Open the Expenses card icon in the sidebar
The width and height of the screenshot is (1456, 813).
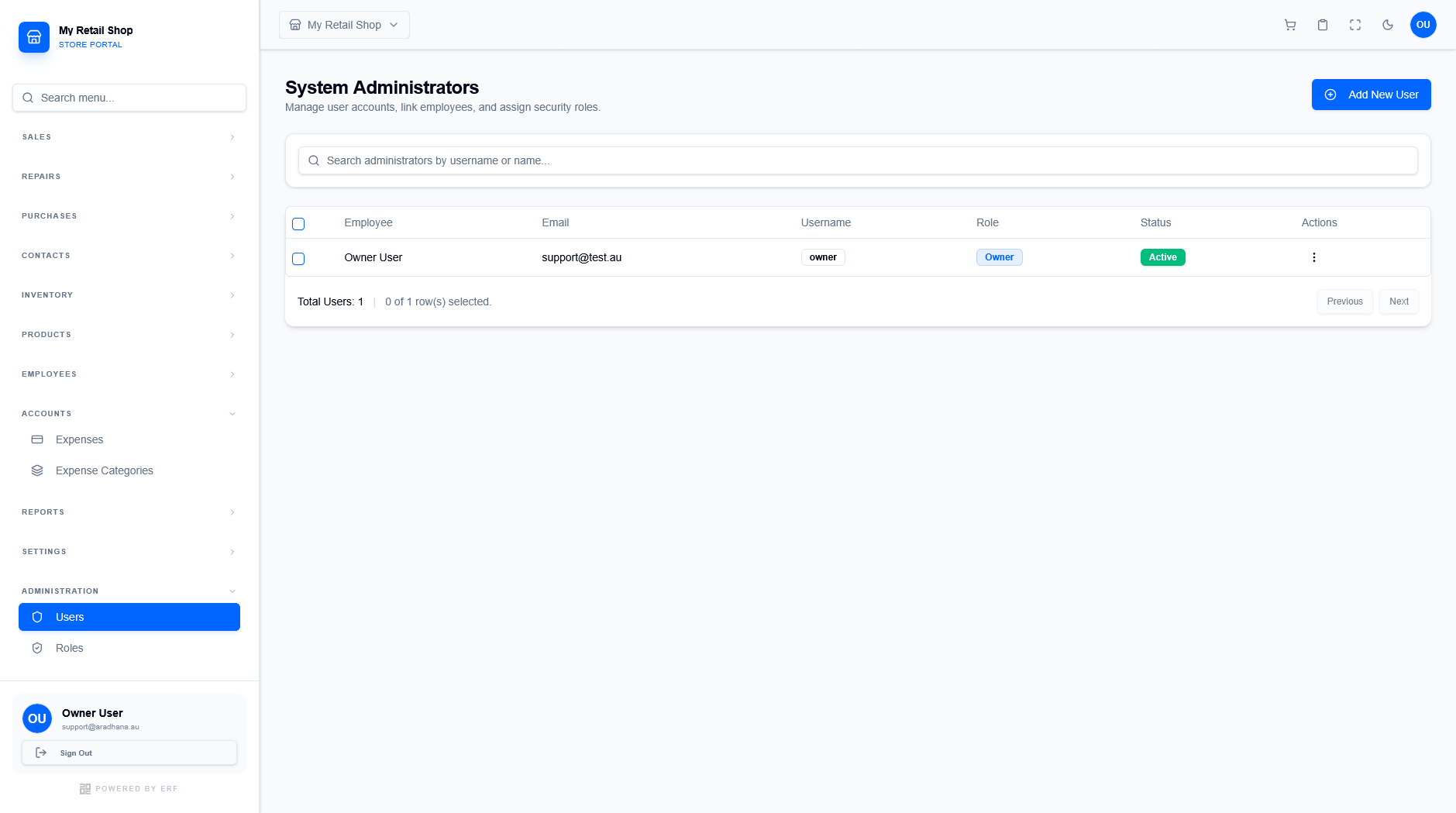pyautogui.click(x=37, y=439)
